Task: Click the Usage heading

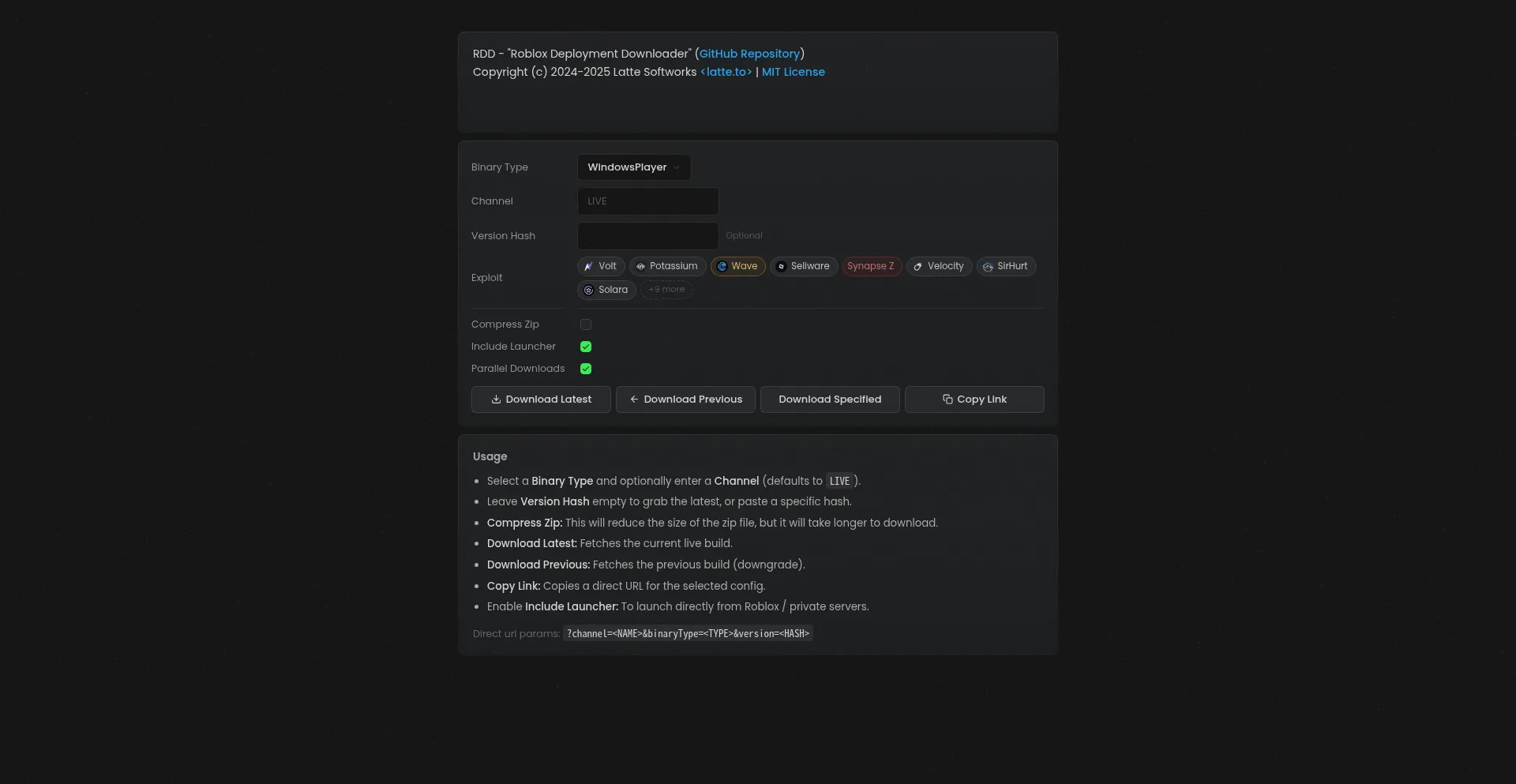Action: [x=490, y=457]
